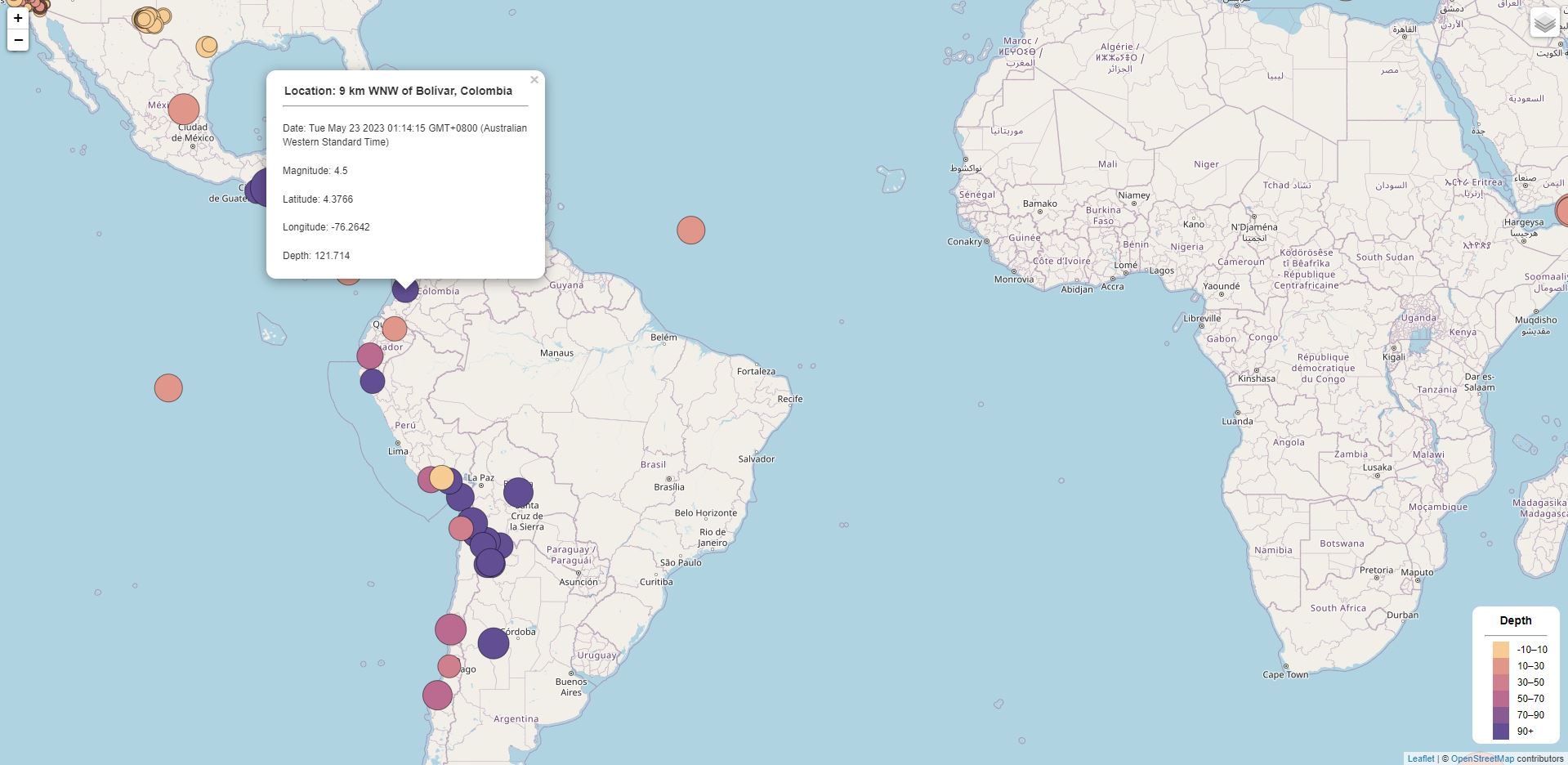Select the southernmost pink marker in Chile
The height and width of the screenshot is (765, 1568).
(438, 696)
